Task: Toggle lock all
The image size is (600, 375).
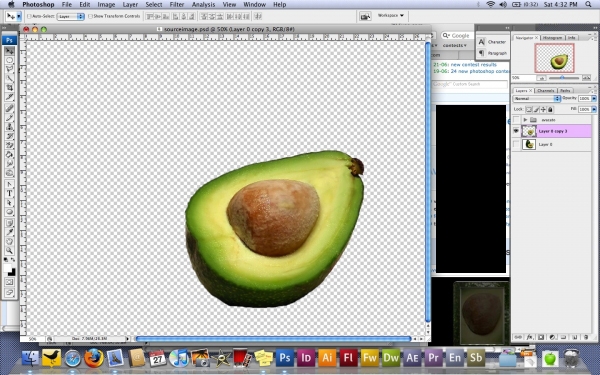Action: pyautogui.click(x=550, y=109)
